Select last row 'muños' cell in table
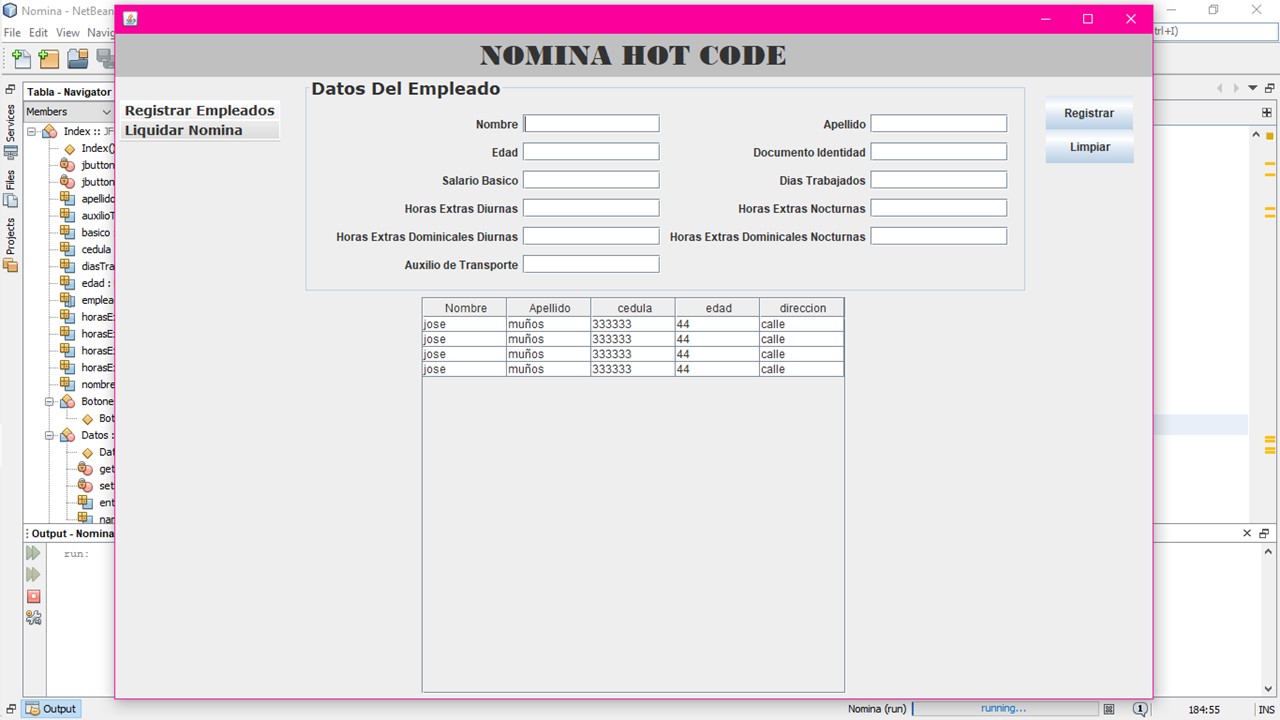This screenshot has height=720, width=1280. [548, 369]
